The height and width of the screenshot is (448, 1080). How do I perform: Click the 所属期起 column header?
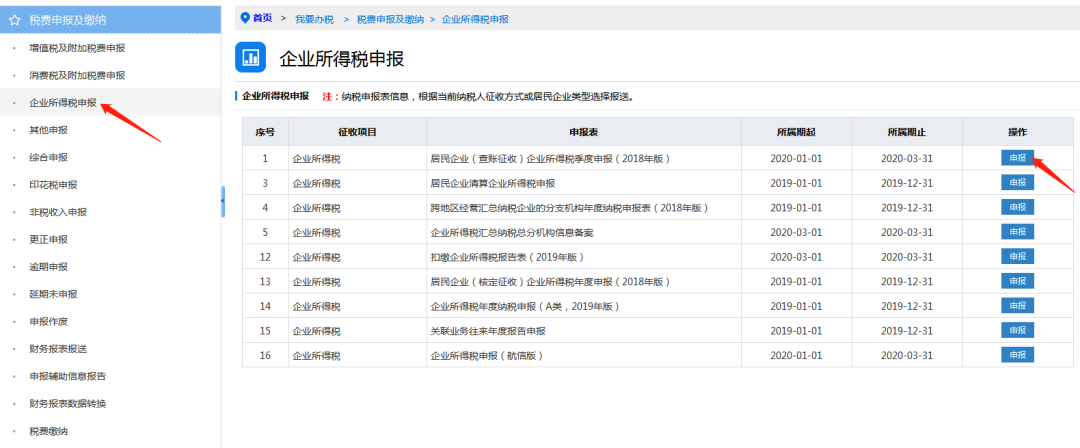796,132
